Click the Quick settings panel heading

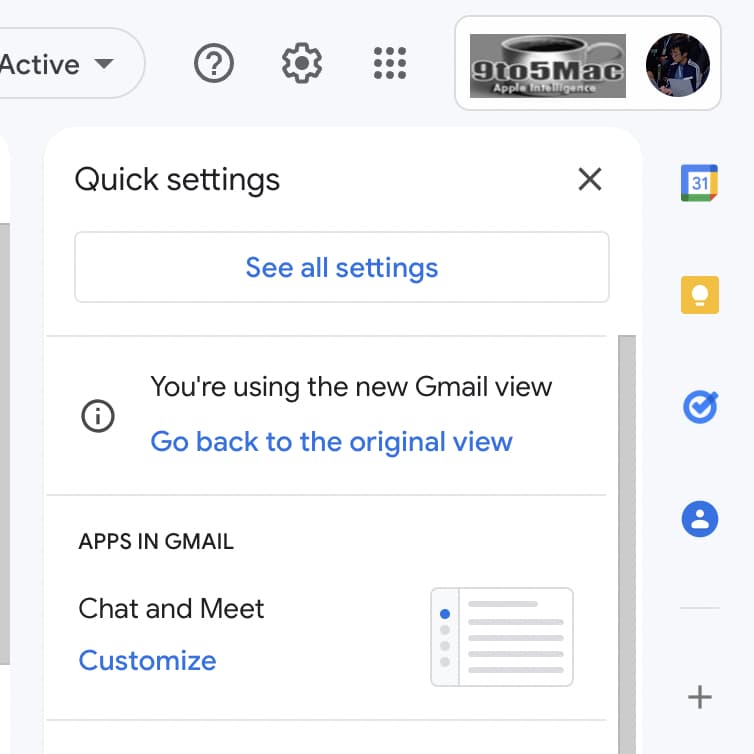pos(177,180)
